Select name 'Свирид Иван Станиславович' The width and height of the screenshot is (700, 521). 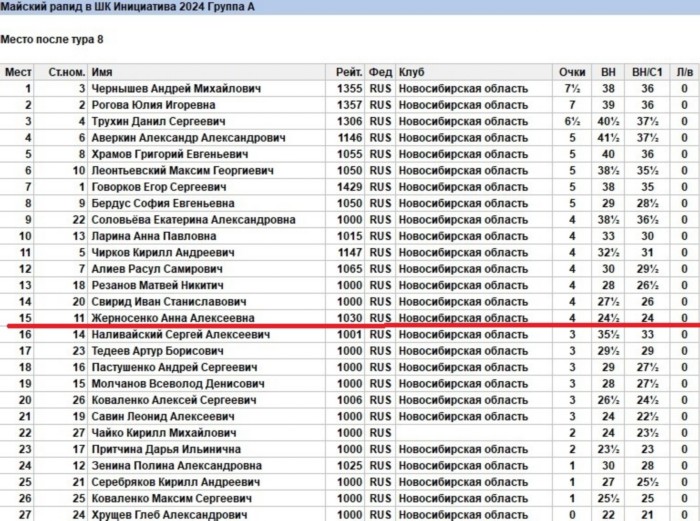(x=169, y=302)
